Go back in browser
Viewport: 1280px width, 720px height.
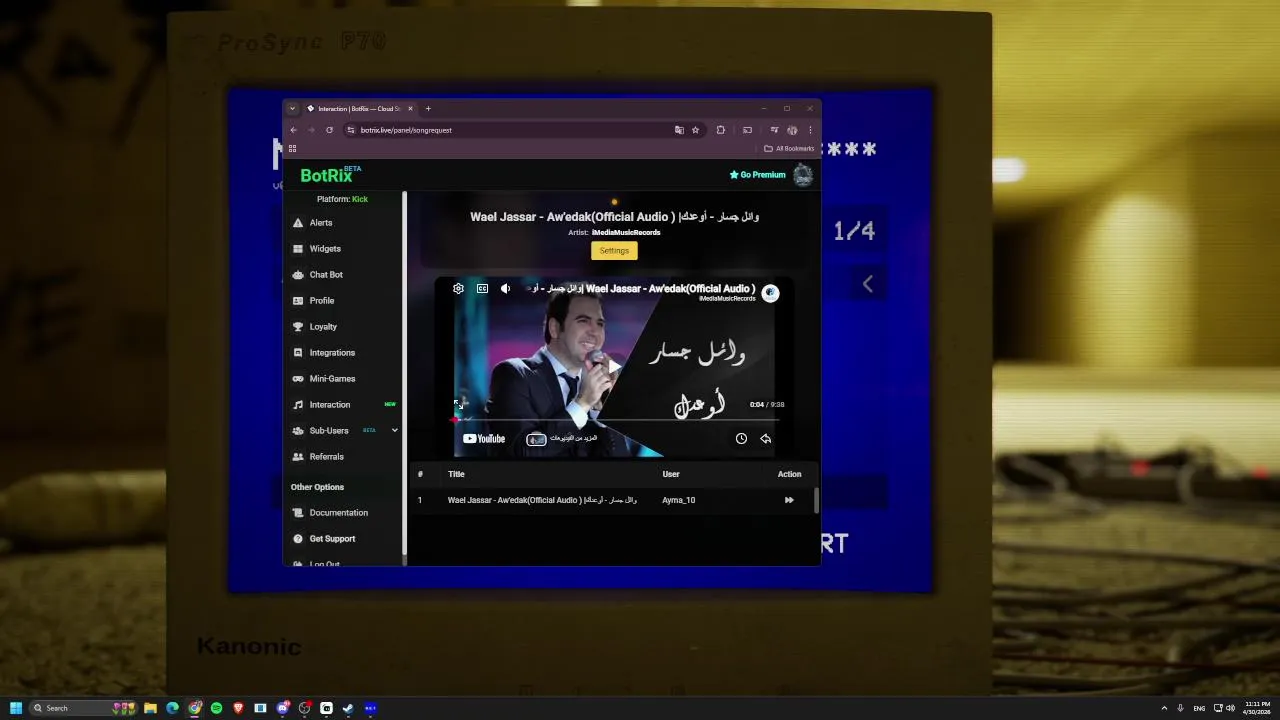click(x=293, y=130)
